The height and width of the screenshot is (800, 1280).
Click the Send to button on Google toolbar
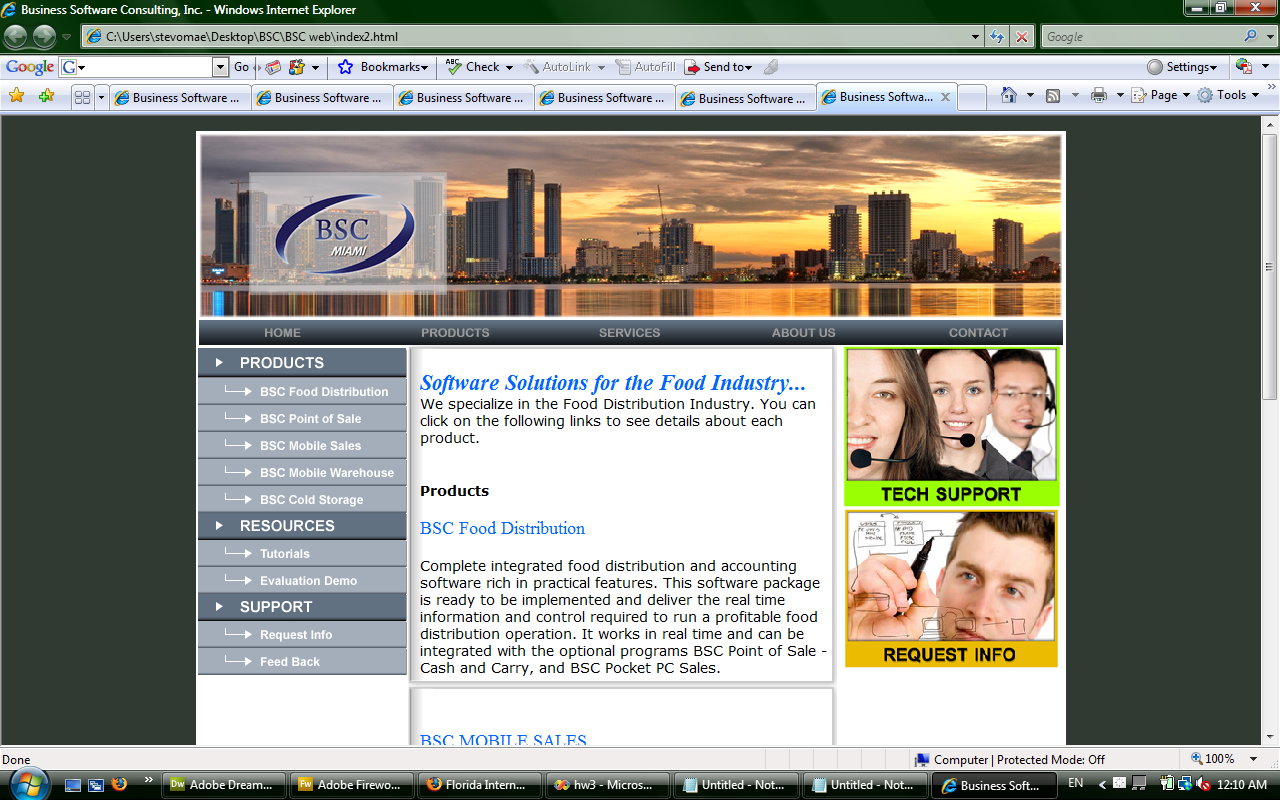718,67
